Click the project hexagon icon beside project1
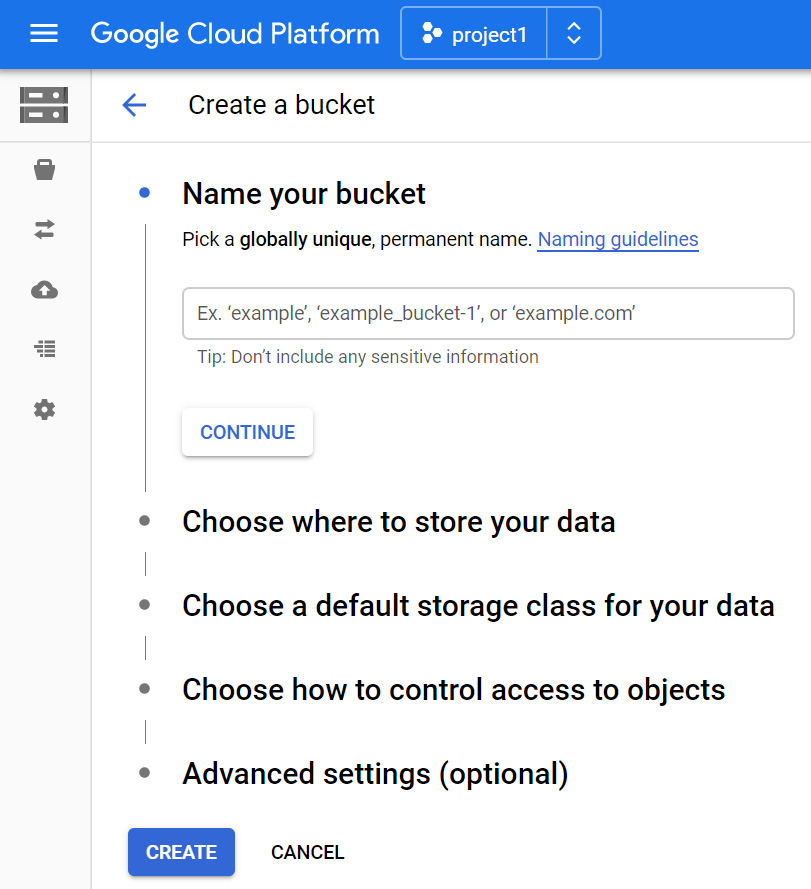Image resolution: width=811 pixels, height=889 pixels. [x=432, y=33]
